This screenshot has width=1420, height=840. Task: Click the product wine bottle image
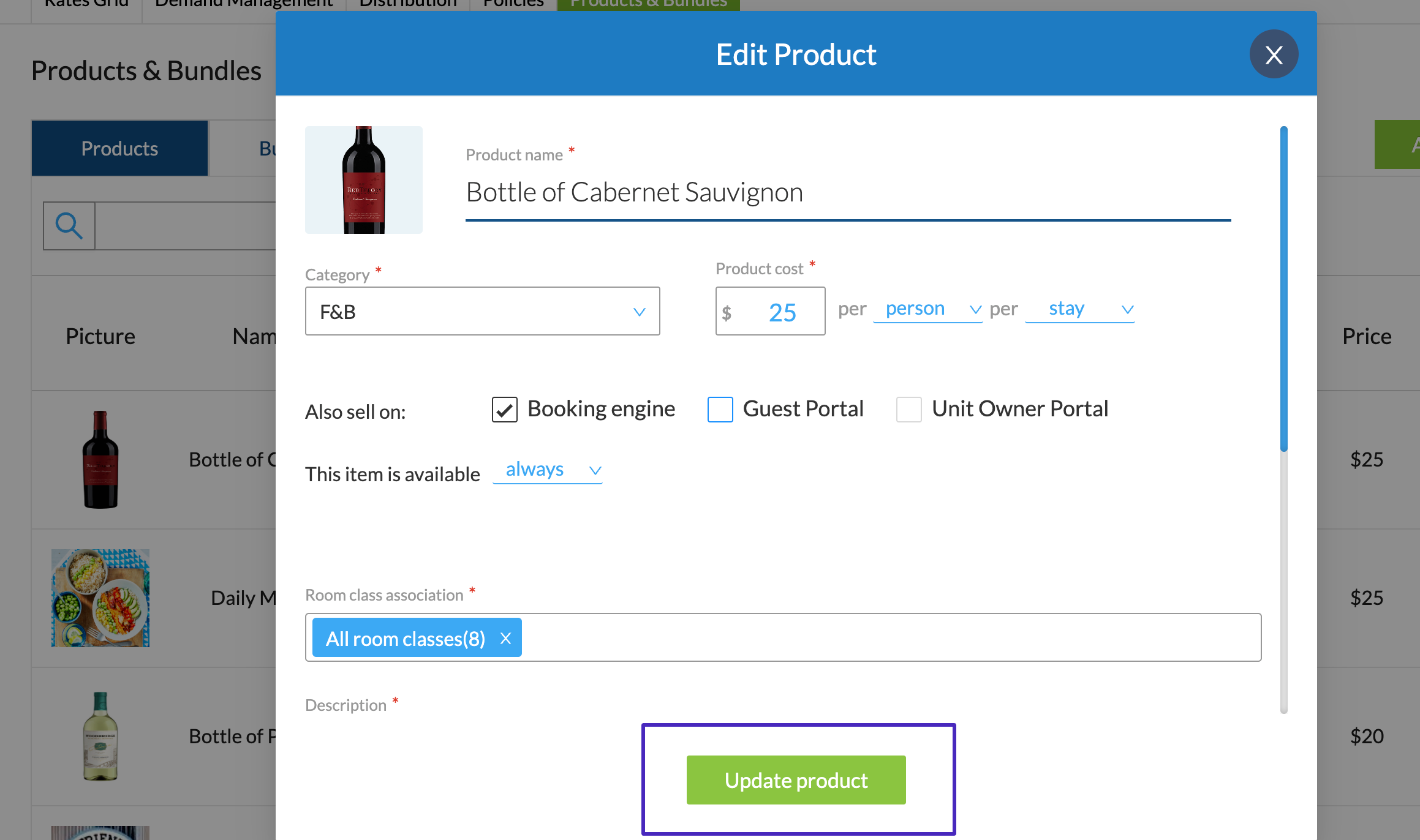pyautogui.click(x=364, y=180)
